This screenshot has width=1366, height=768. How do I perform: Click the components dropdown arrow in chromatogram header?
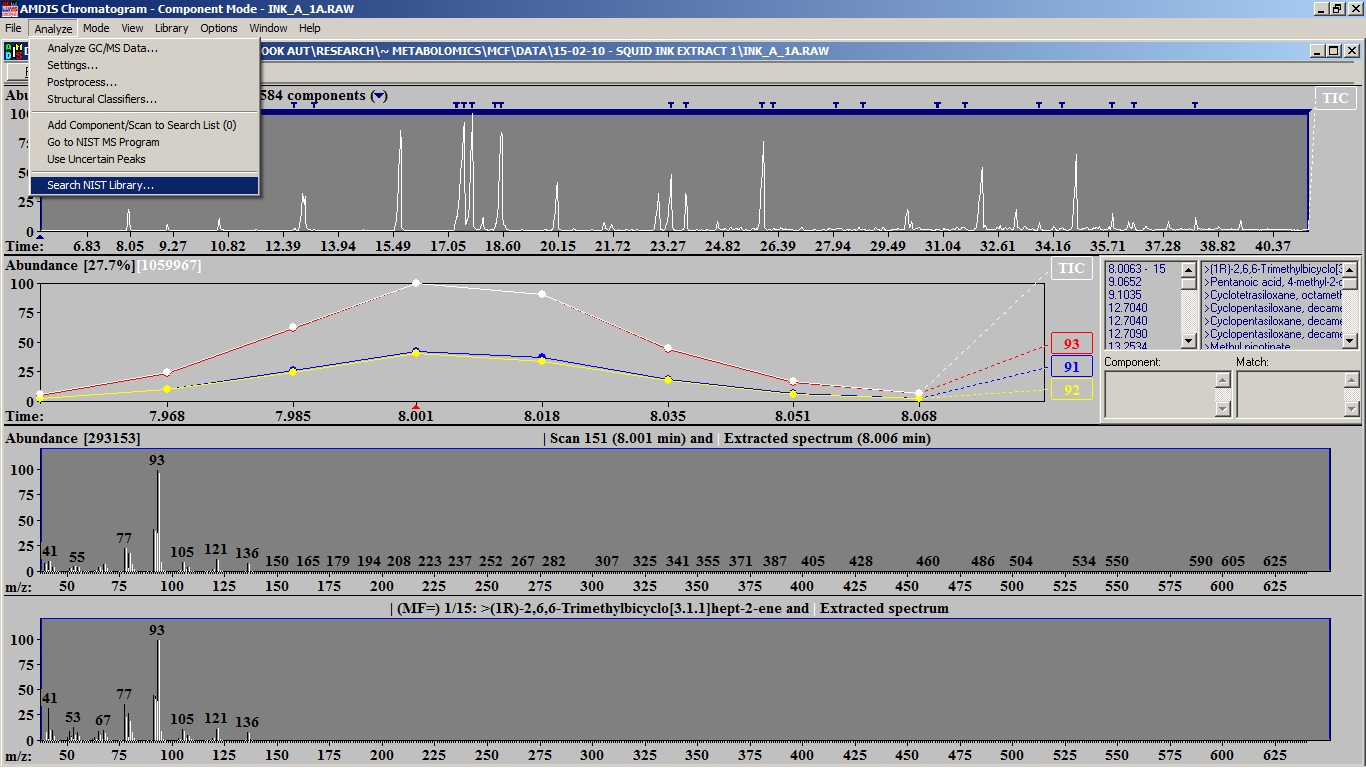click(x=378, y=96)
